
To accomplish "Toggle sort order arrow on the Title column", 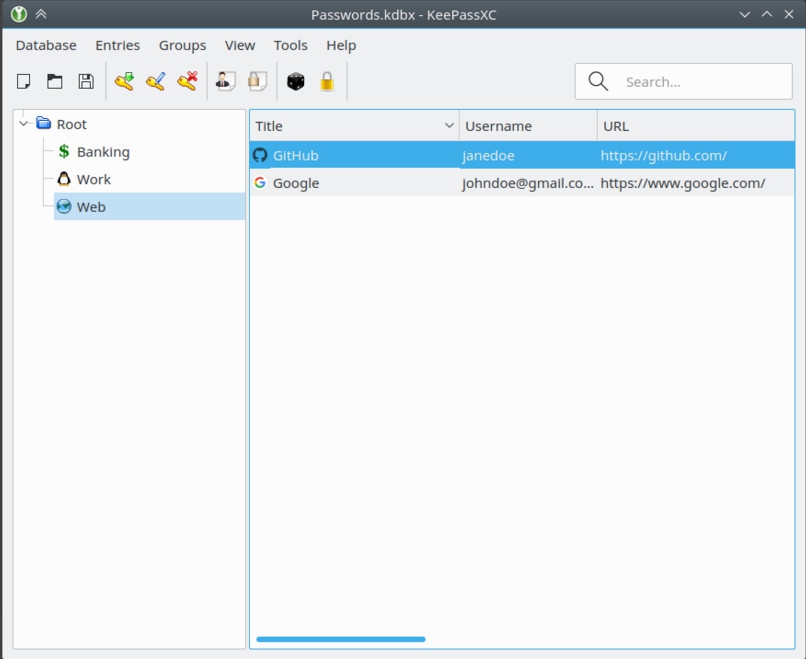I will click(449, 126).
